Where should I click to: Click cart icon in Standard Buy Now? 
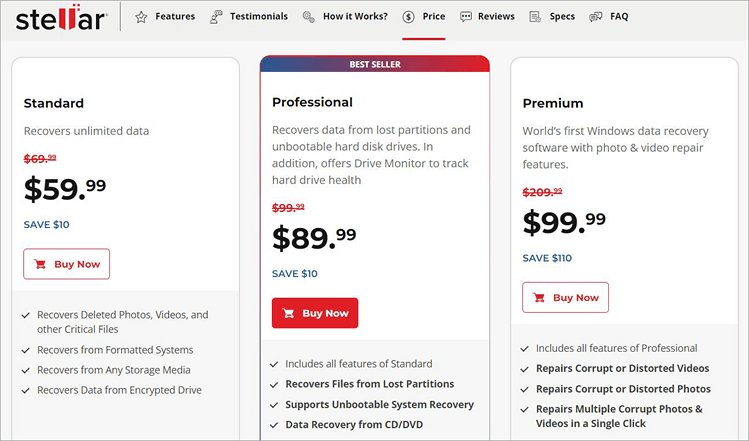[40, 264]
